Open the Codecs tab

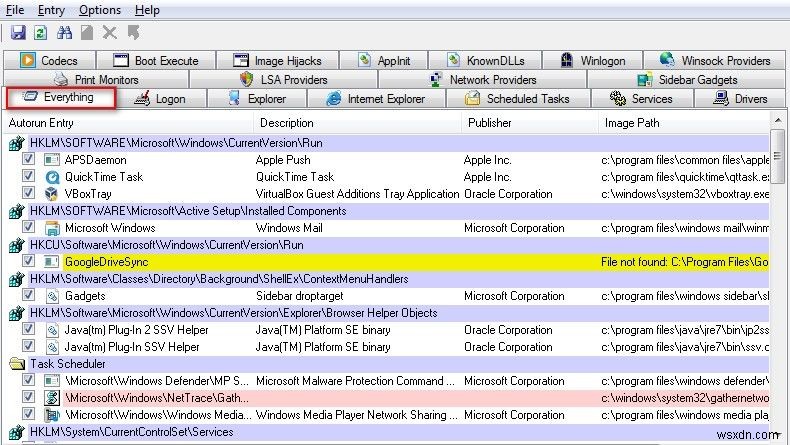(49, 60)
